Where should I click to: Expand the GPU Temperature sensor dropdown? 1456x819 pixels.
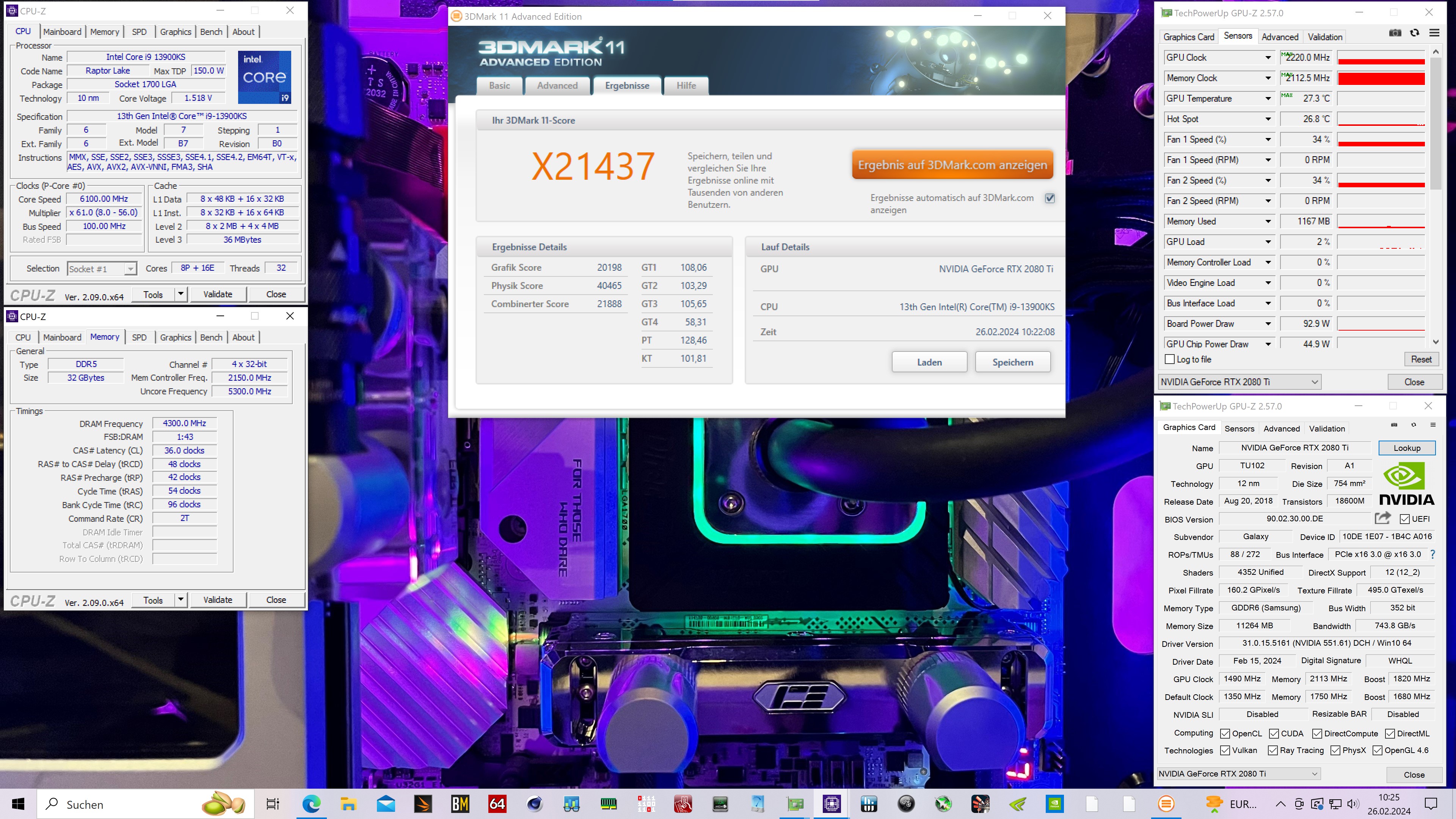click(x=1268, y=98)
